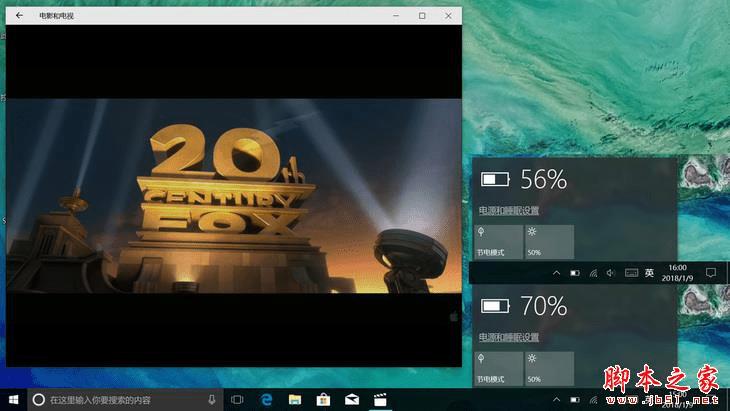
Task: Minimize the Movies & TV window
Action: coord(396,15)
